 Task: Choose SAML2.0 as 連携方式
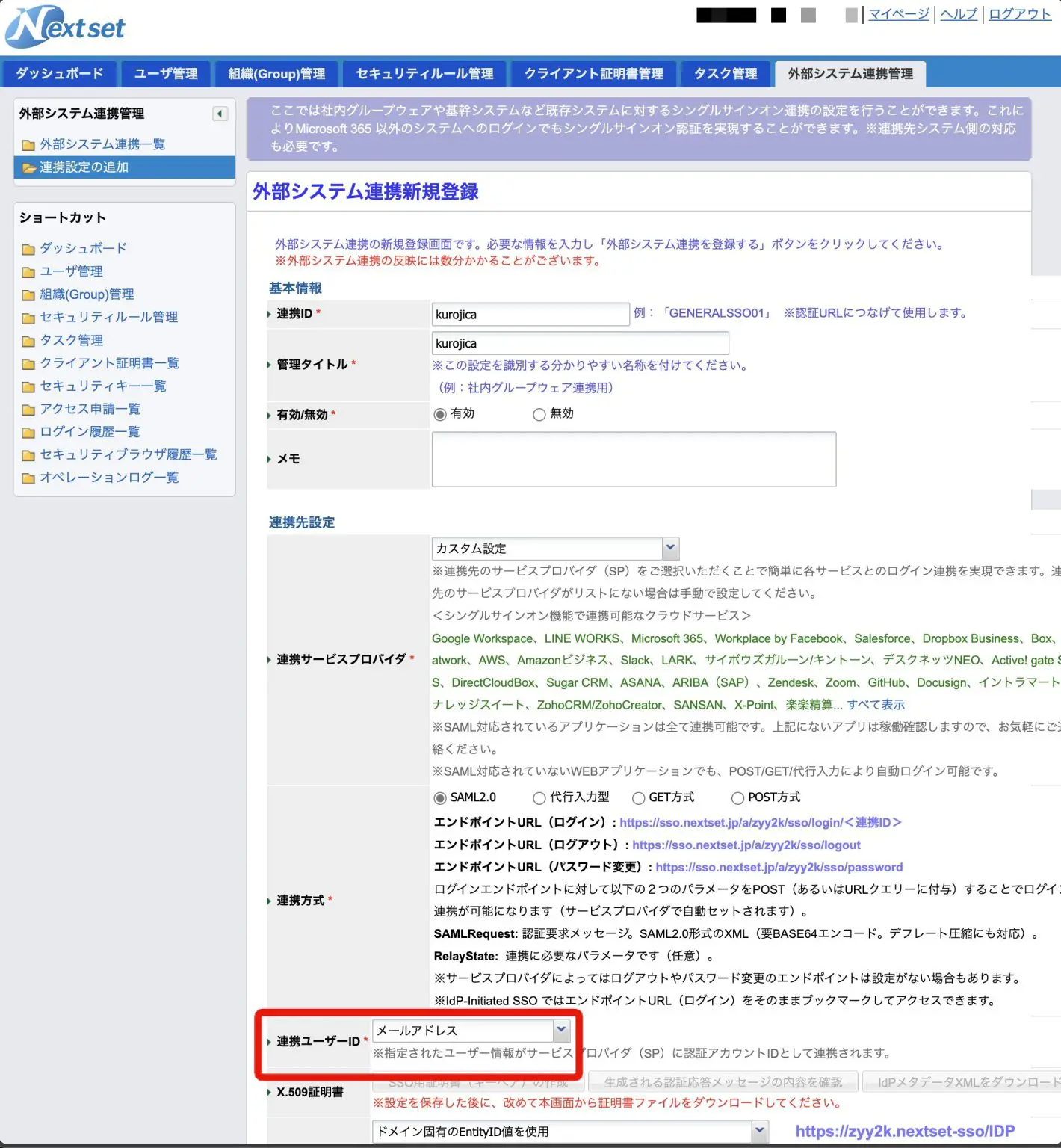[x=440, y=798]
